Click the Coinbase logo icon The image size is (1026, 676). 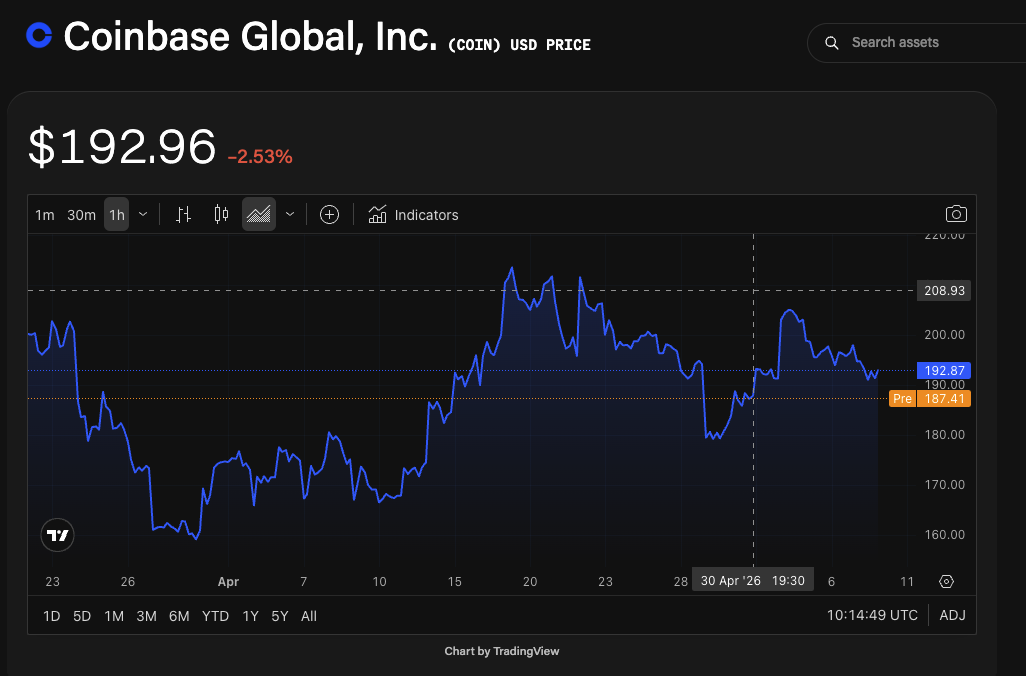[x=39, y=35]
